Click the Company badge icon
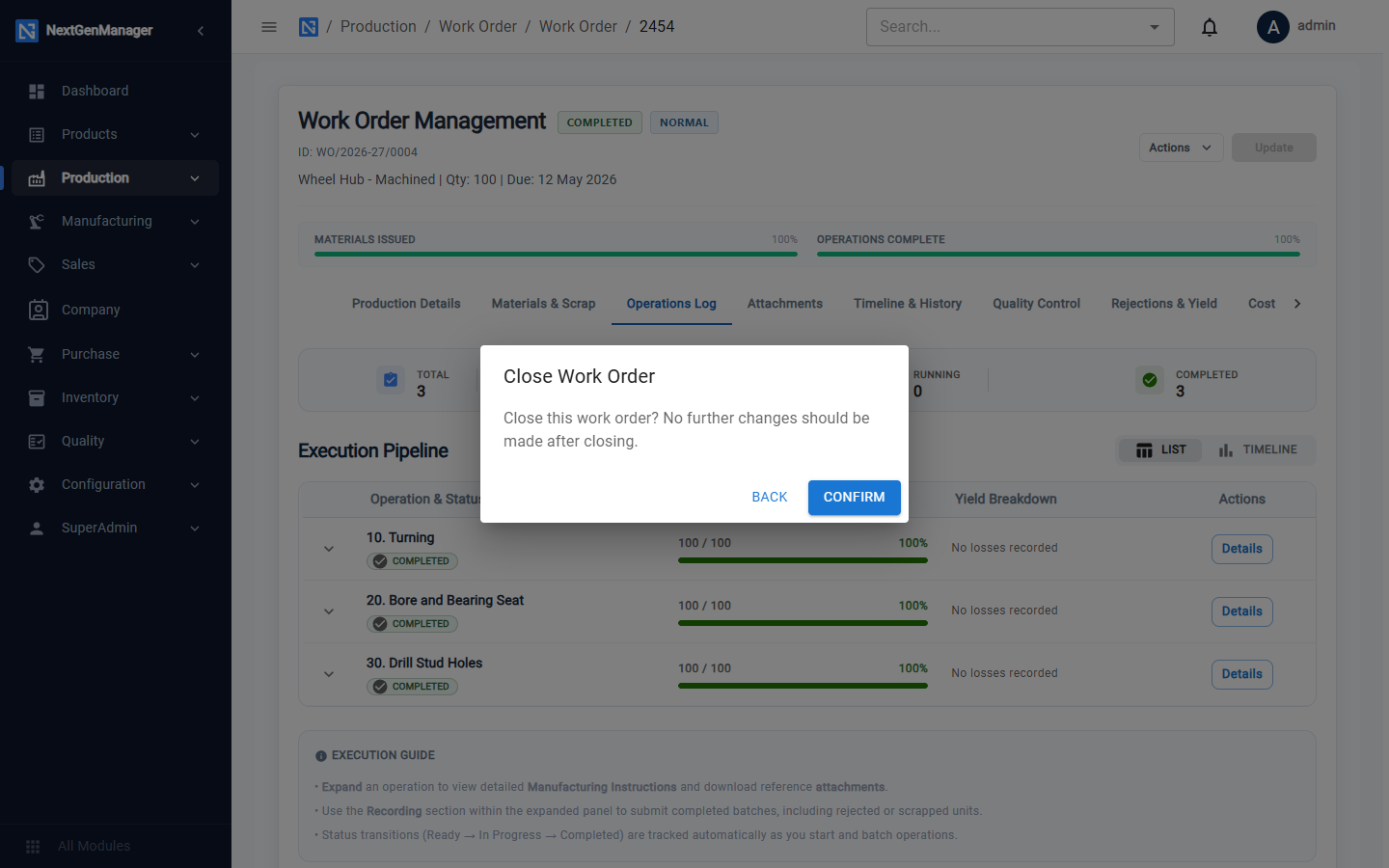Screen dimensions: 1389x868 38,310
